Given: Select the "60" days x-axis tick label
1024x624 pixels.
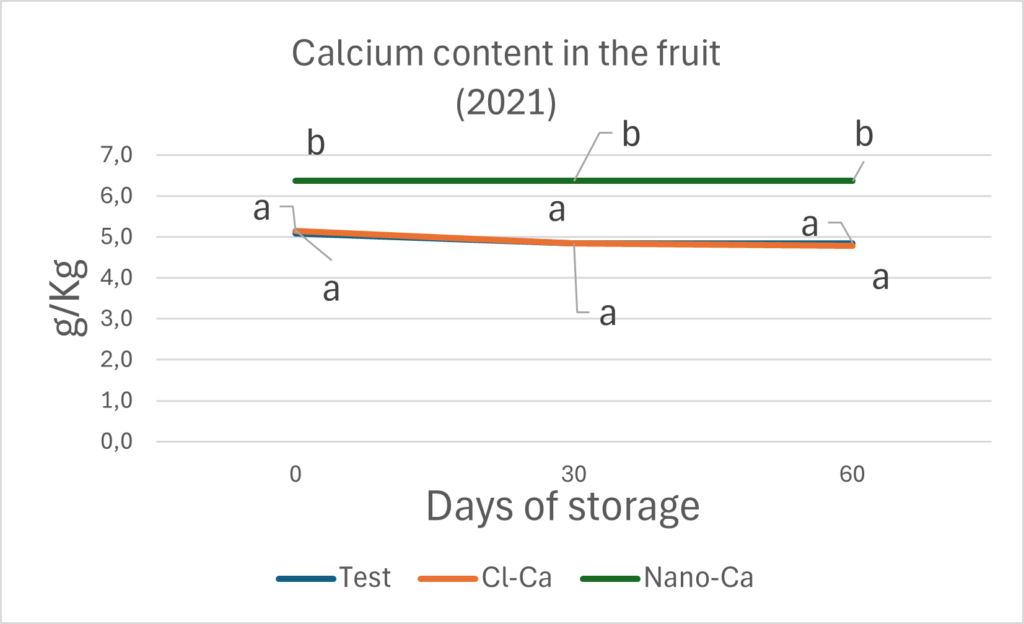Looking at the screenshot, I should click(852, 475).
